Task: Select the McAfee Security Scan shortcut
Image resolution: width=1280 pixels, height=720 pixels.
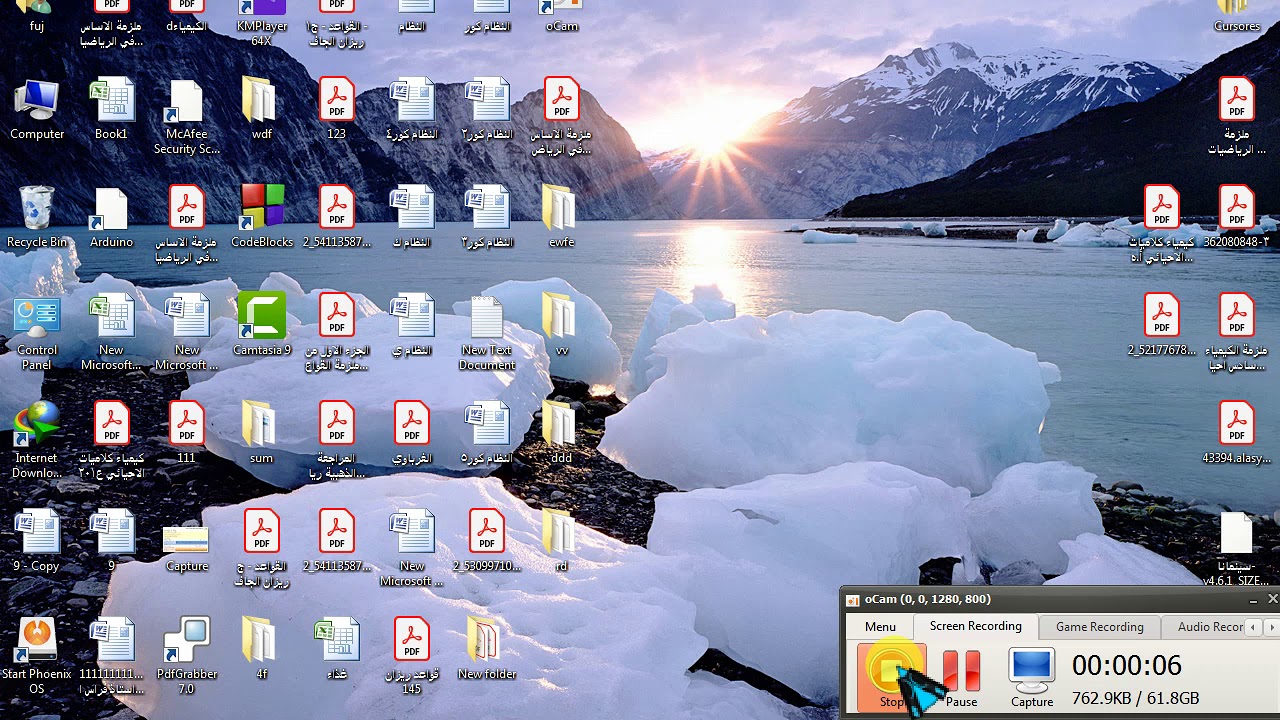Action: pyautogui.click(x=186, y=117)
